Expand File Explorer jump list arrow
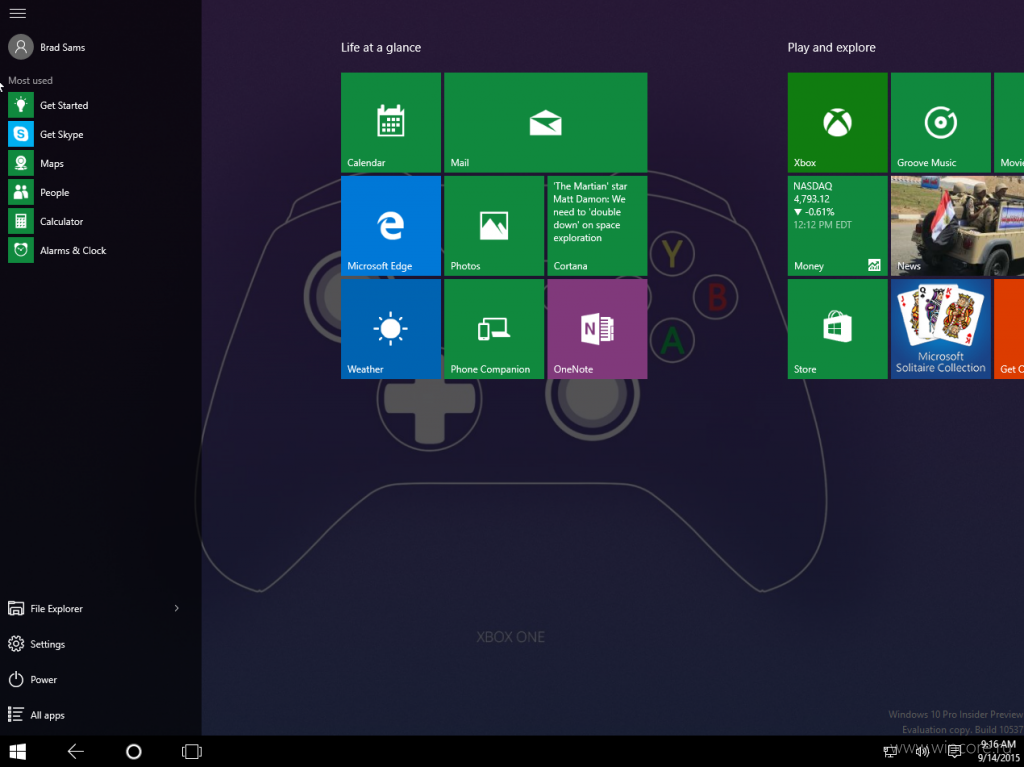This screenshot has width=1024, height=767. (x=176, y=608)
